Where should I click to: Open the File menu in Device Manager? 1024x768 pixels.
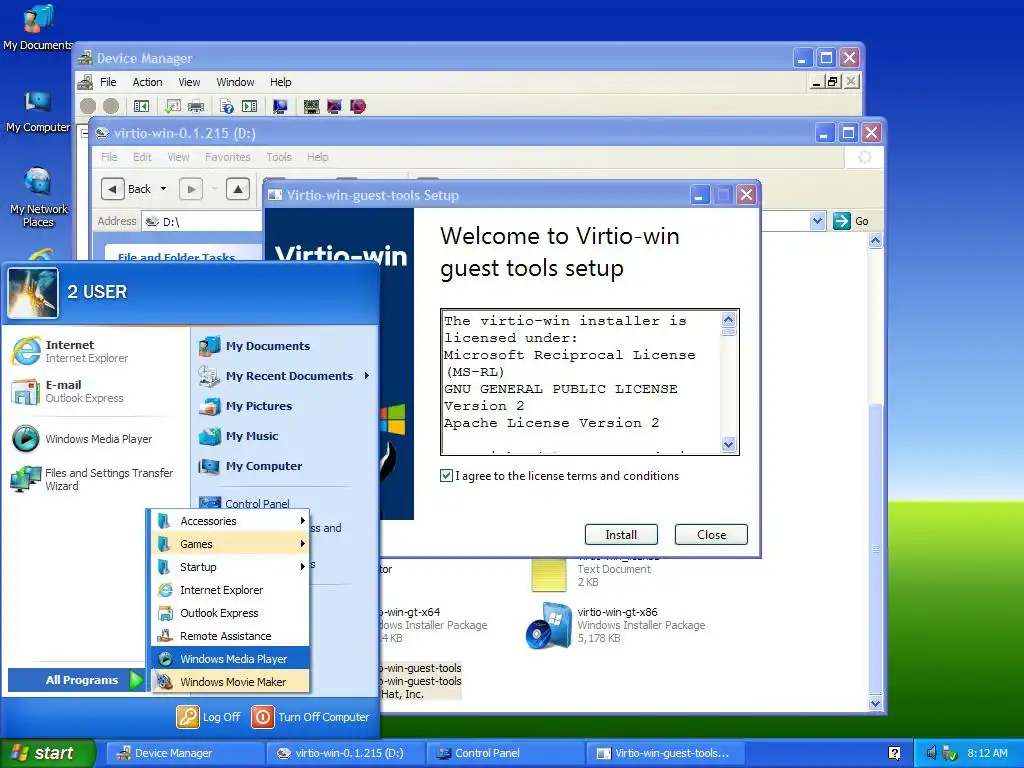point(108,82)
